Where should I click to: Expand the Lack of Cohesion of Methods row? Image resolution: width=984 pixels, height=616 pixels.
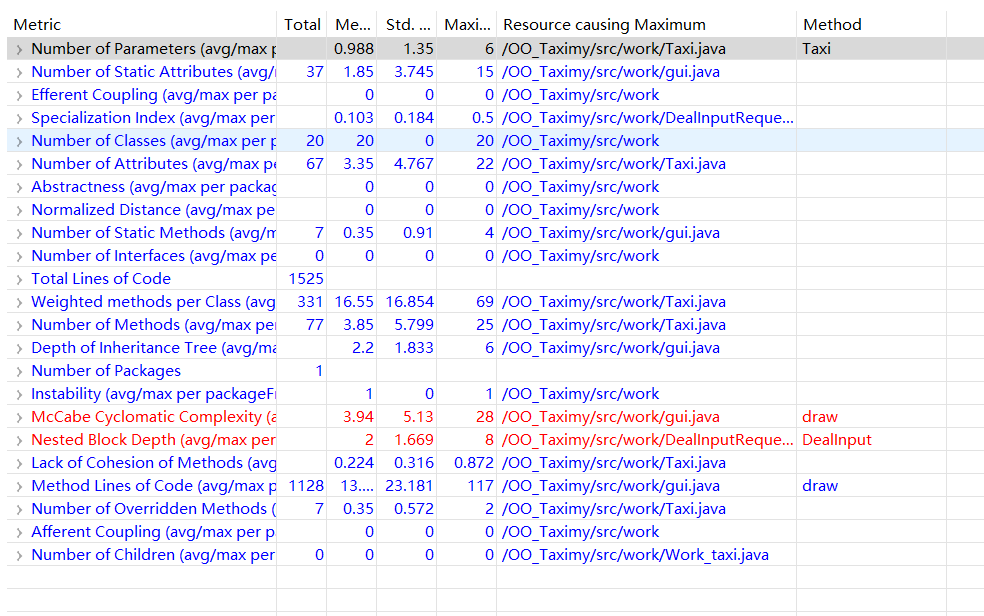19,463
